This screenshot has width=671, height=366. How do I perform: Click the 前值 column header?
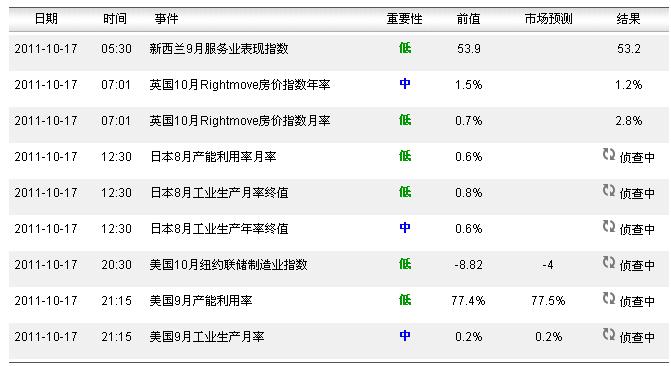click(x=468, y=19)
